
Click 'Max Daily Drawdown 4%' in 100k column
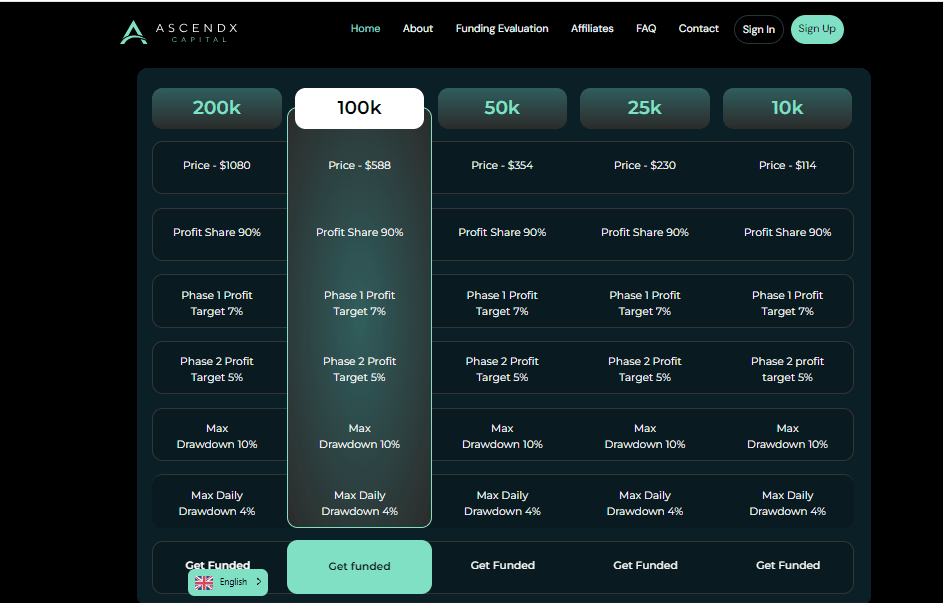[x=359, y=503]
